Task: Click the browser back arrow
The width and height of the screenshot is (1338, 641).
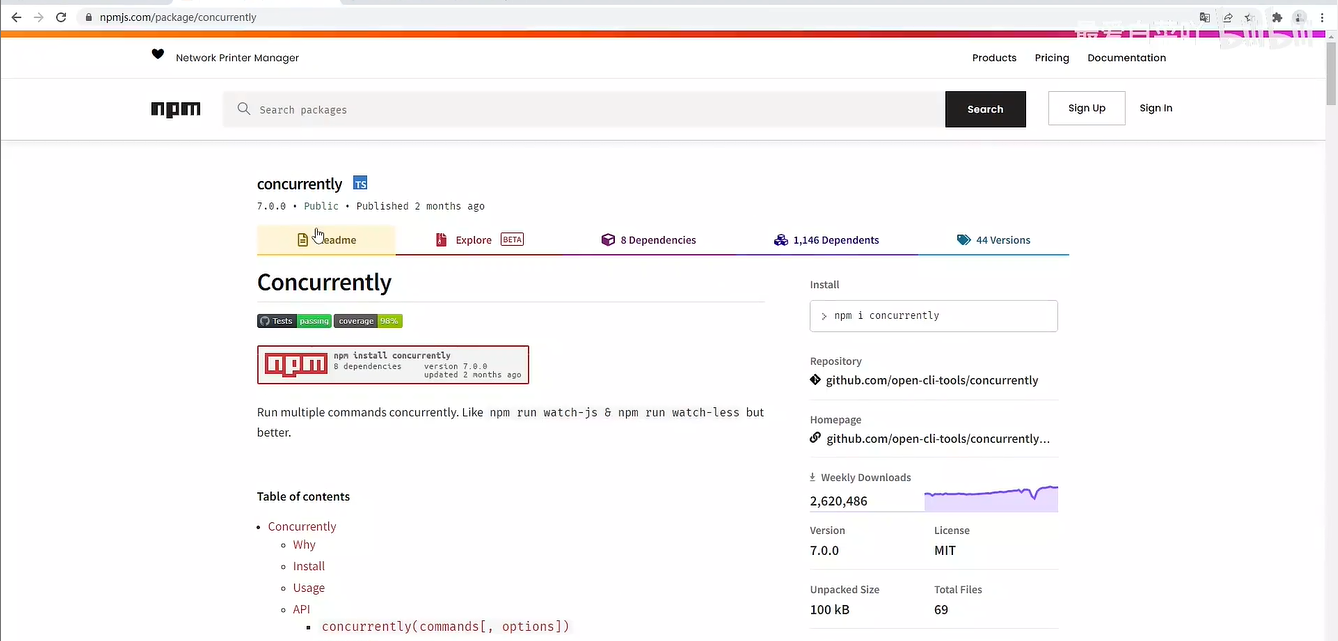Action: [x=16, y=17]
